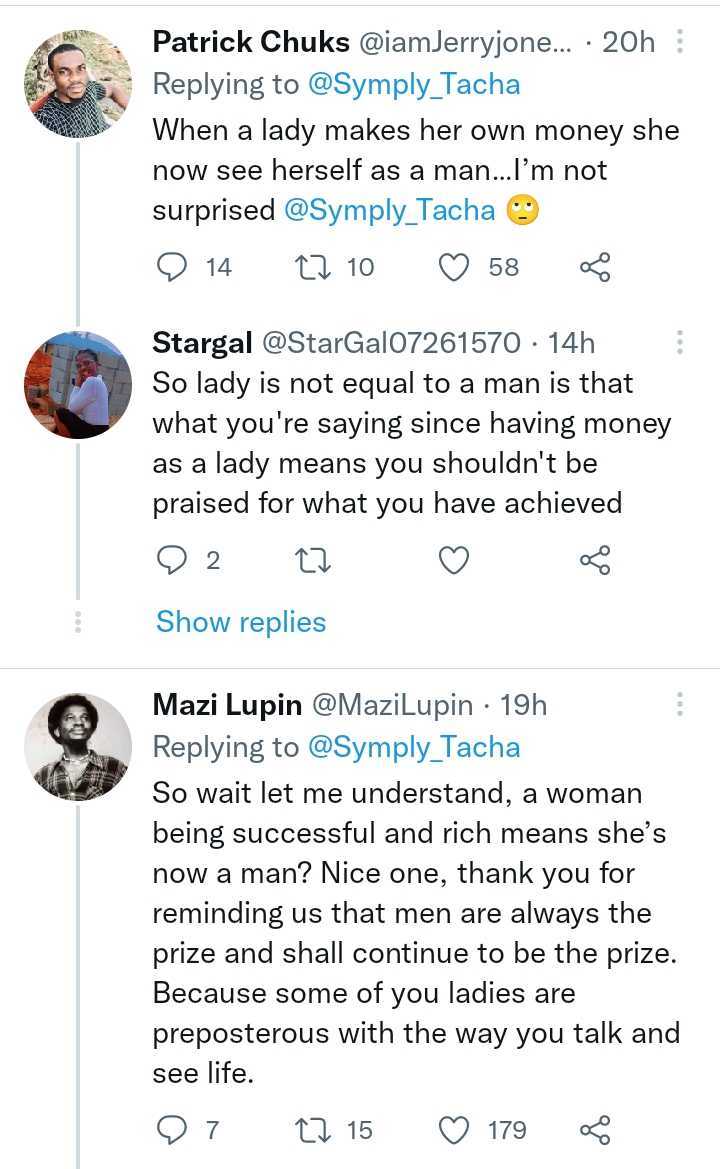Image resolution: width=720 pixels, height=1169 pixels.
Task: Like Mazi Lupin's tweet with 179 likes
Action: (455, 1130)
